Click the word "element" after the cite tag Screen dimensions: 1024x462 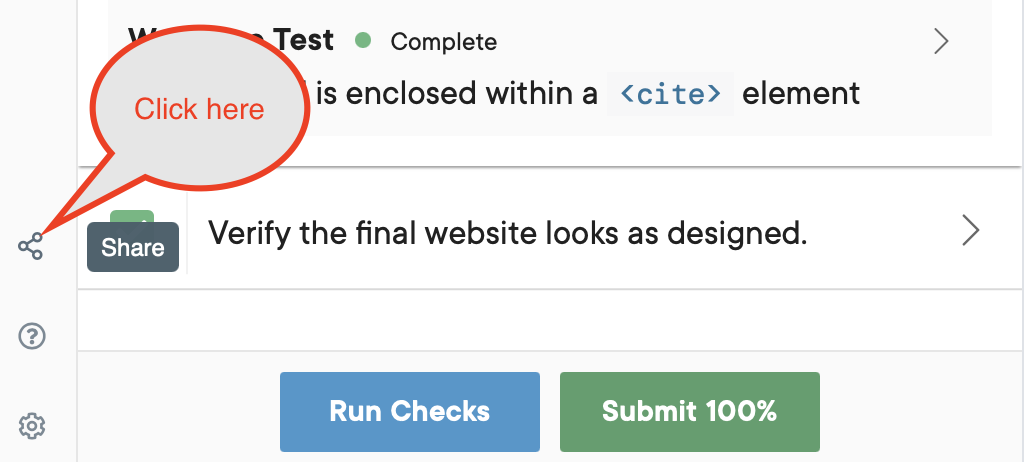[x=801, y=94]
